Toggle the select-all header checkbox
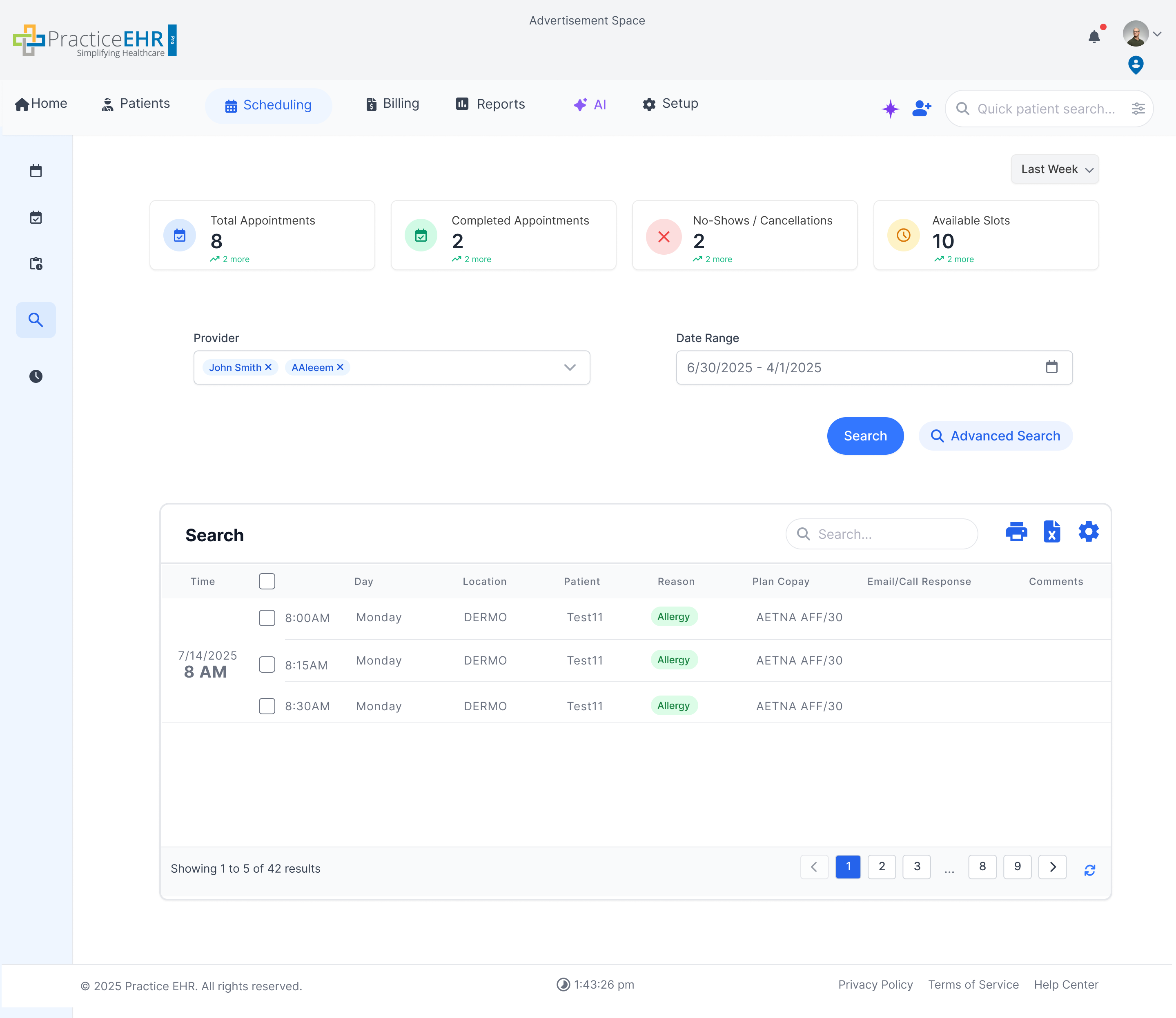 (x=267, y=581)
